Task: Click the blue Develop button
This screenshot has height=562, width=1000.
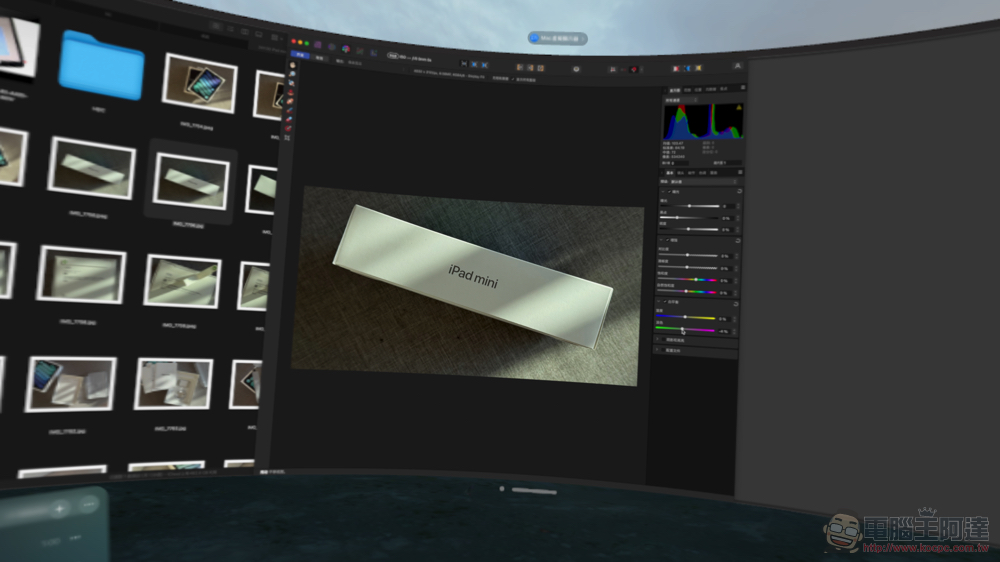Action: (300, 55)
